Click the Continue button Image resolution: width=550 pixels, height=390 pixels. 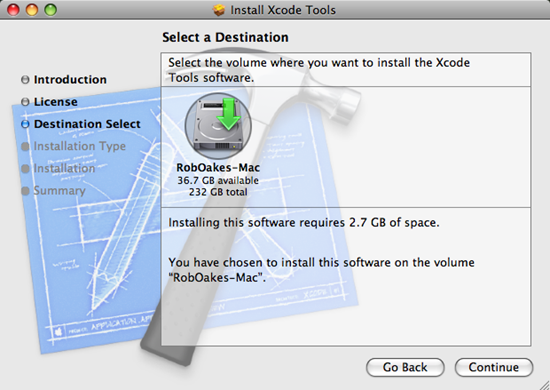pos(494,367)
